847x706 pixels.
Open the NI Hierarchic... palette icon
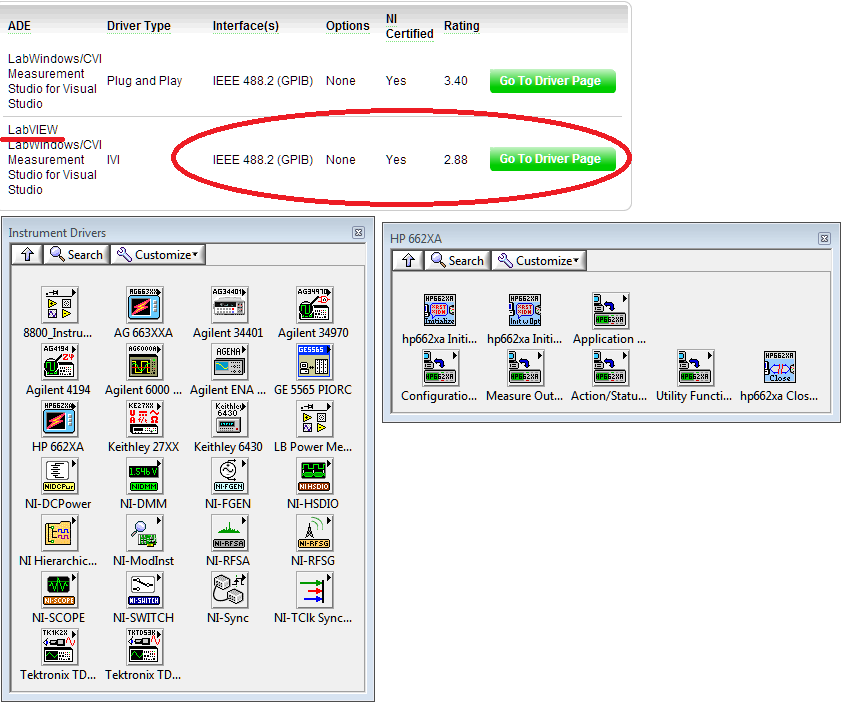point(59,533)
